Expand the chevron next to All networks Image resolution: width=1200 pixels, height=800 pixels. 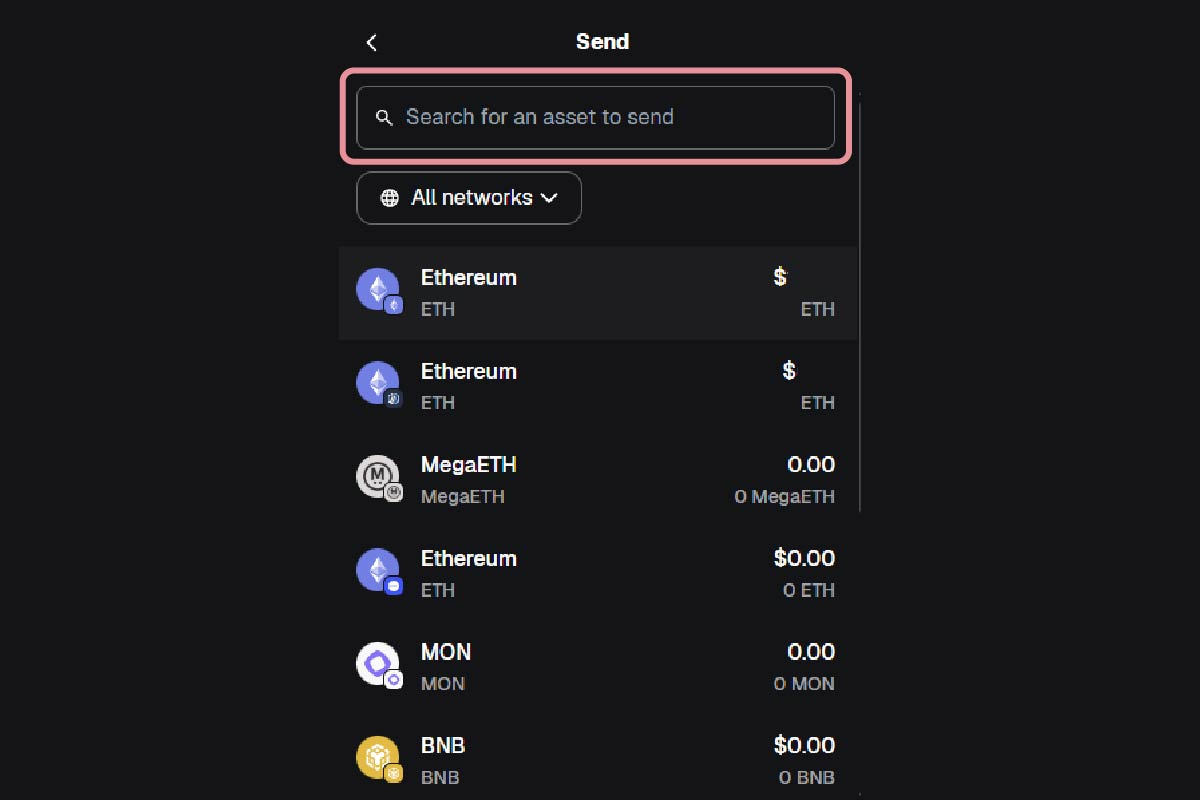pos(549,198)
